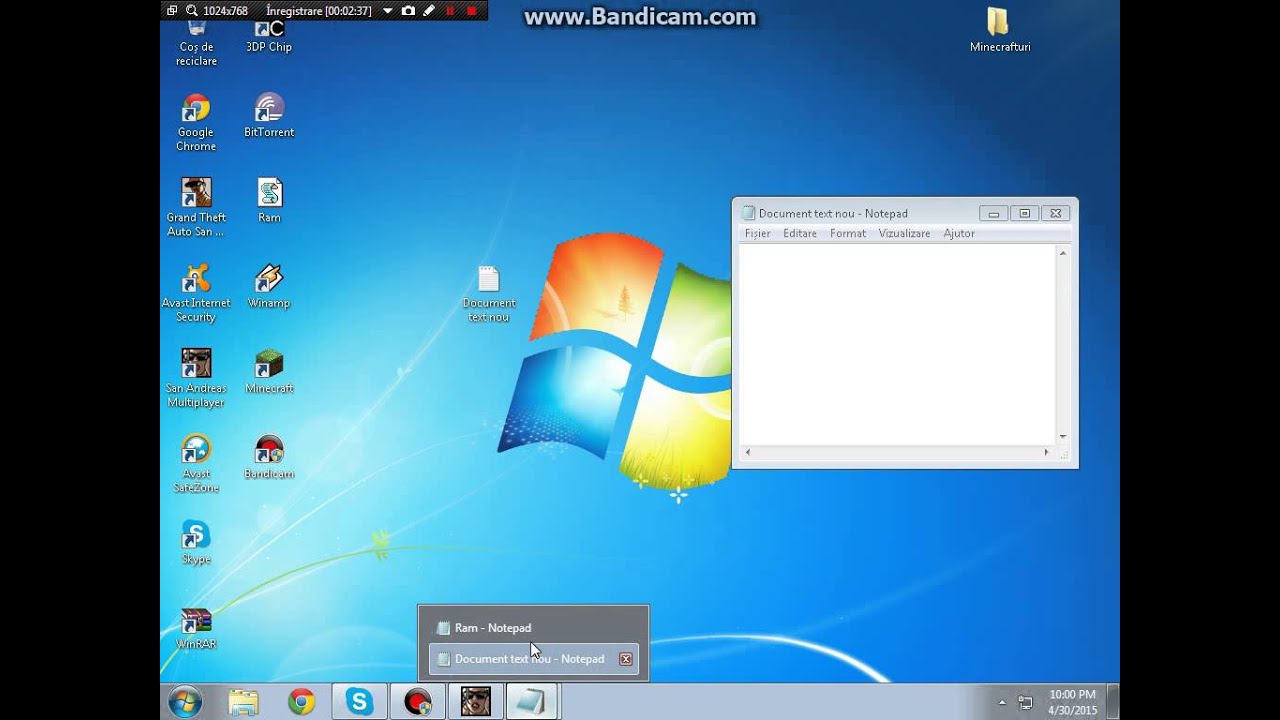Select the 3DP Chip desktop shortcut
Viewport: 1280px width, 720px height.
coord(269,36)
